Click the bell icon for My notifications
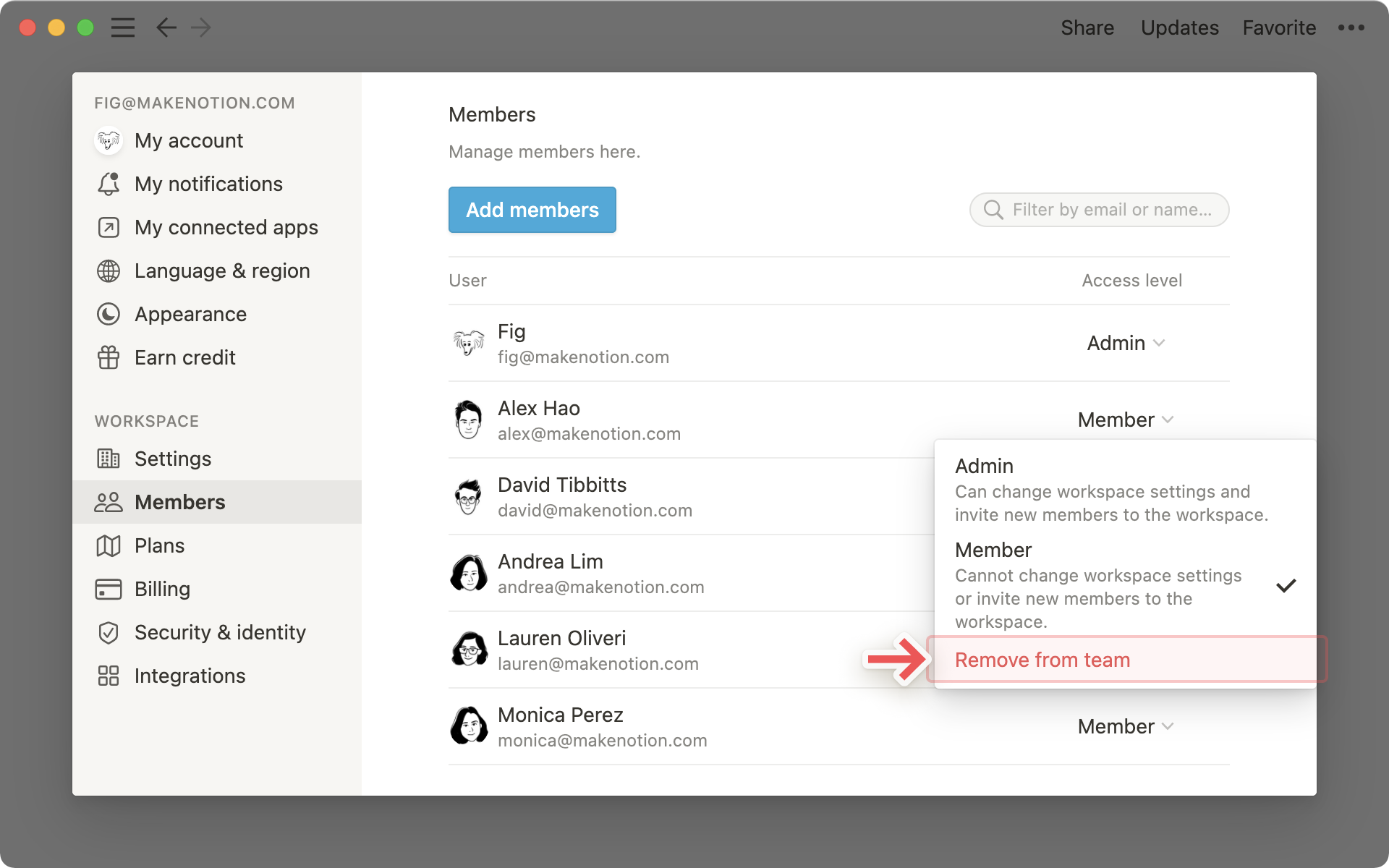Image resolution: width=1389 pixels, height=868 pixels. tap(109, 184)
